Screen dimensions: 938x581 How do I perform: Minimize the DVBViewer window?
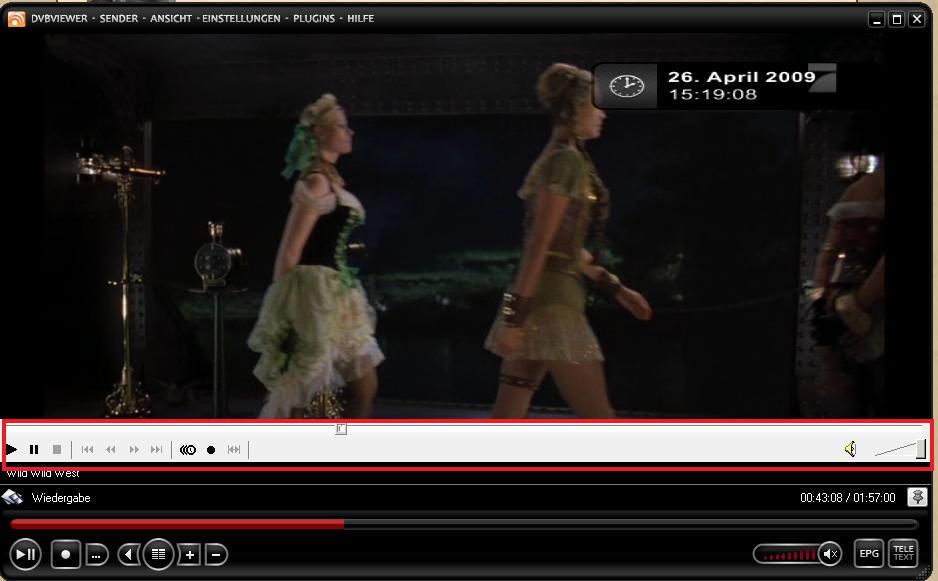point(877,20)
